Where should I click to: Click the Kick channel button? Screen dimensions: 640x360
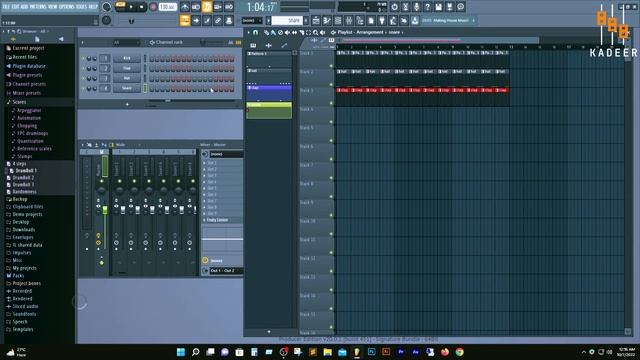click(127, 58)
